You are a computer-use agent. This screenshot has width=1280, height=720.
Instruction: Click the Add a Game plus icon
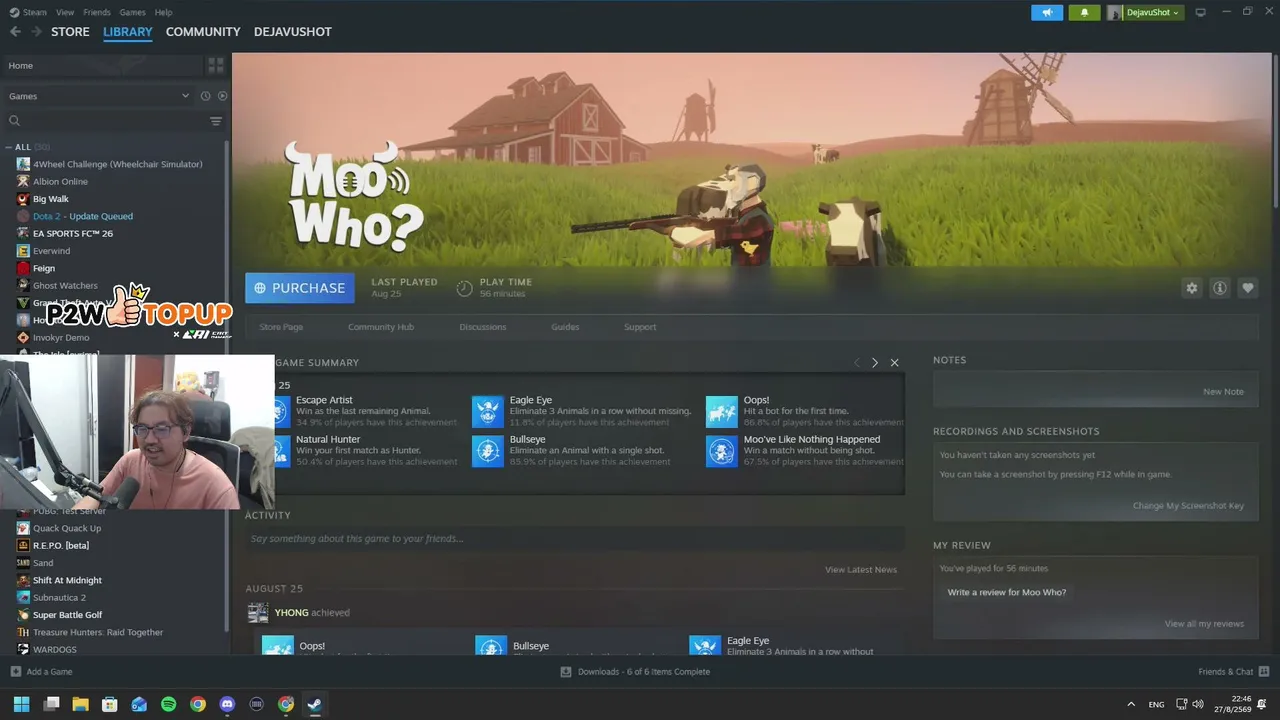coord(15,672)
